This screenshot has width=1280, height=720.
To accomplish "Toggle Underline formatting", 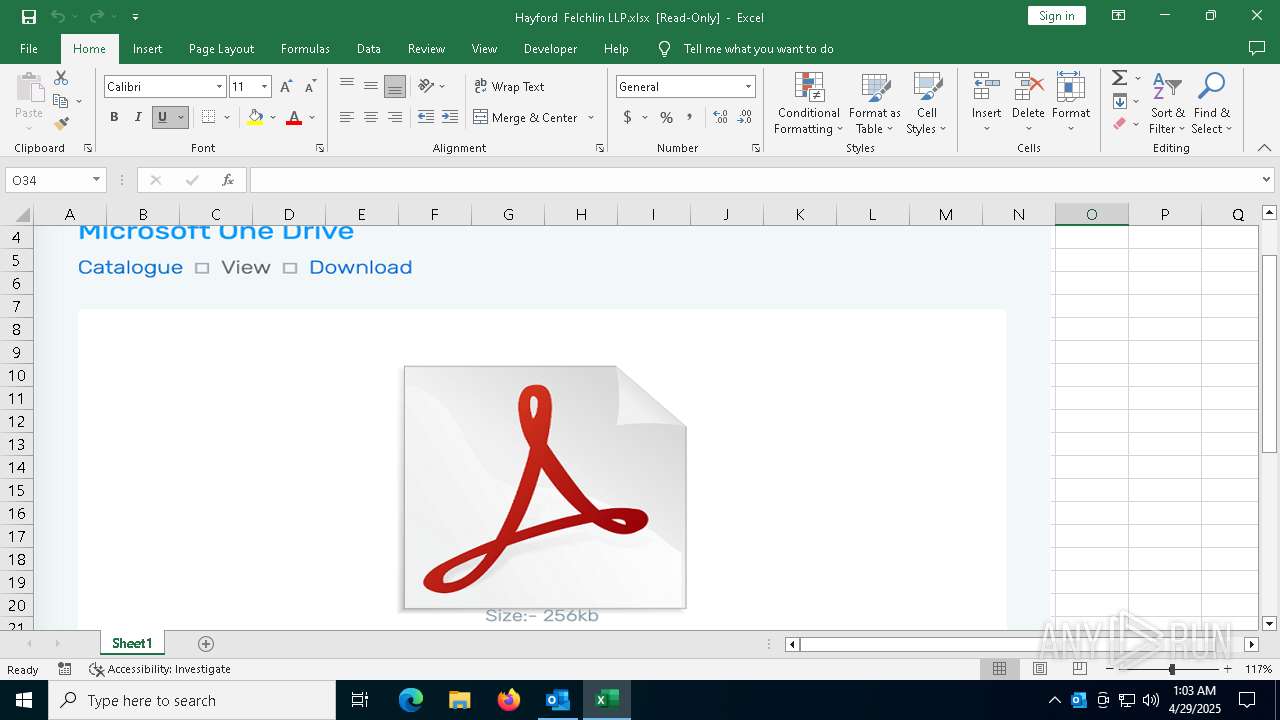I will [x=162, y=117].
